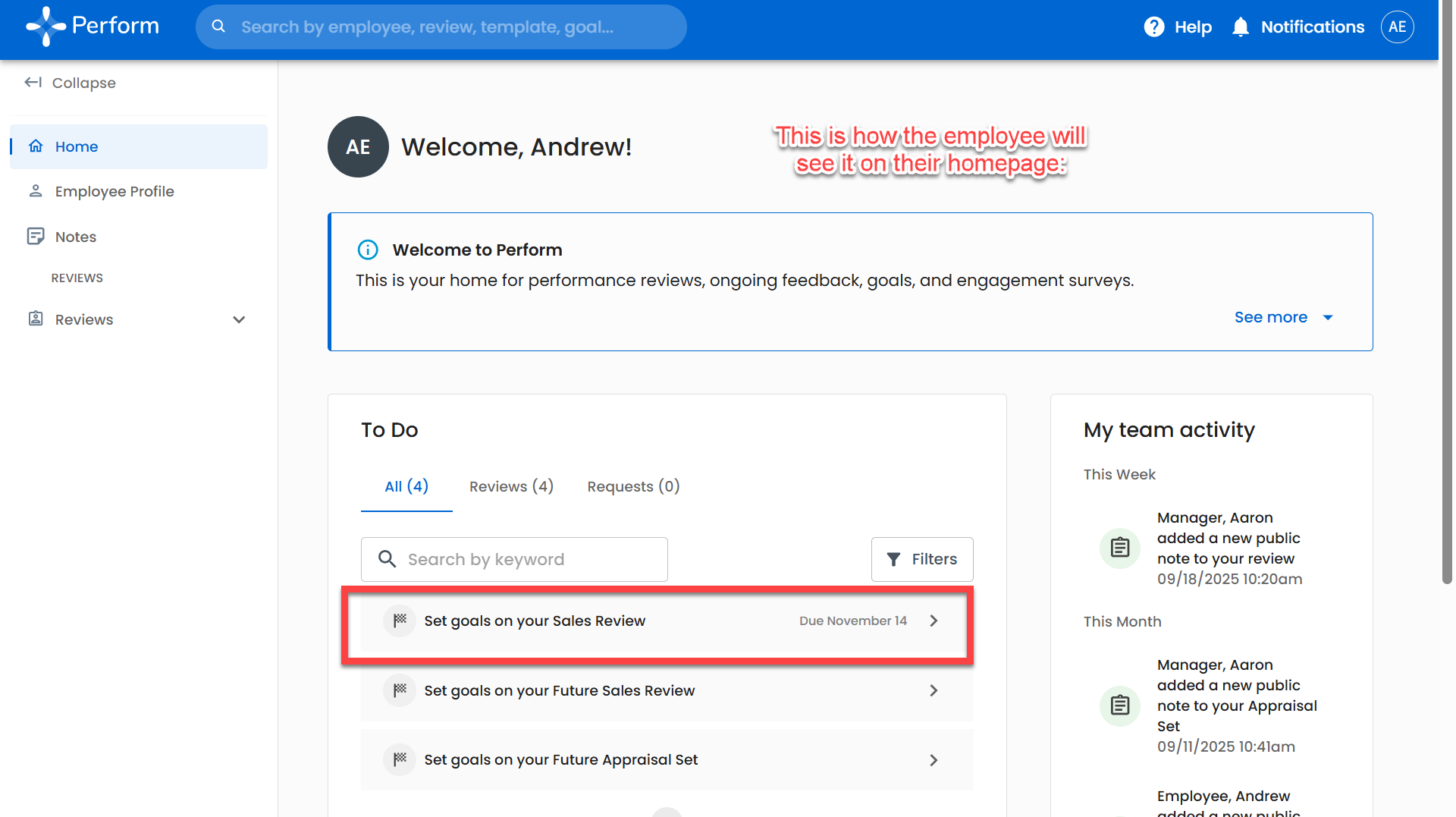Select 'Set goals on your Future Appraisal Set'
The width and height of the screenshot is (1456, 817).
[561, 759]
